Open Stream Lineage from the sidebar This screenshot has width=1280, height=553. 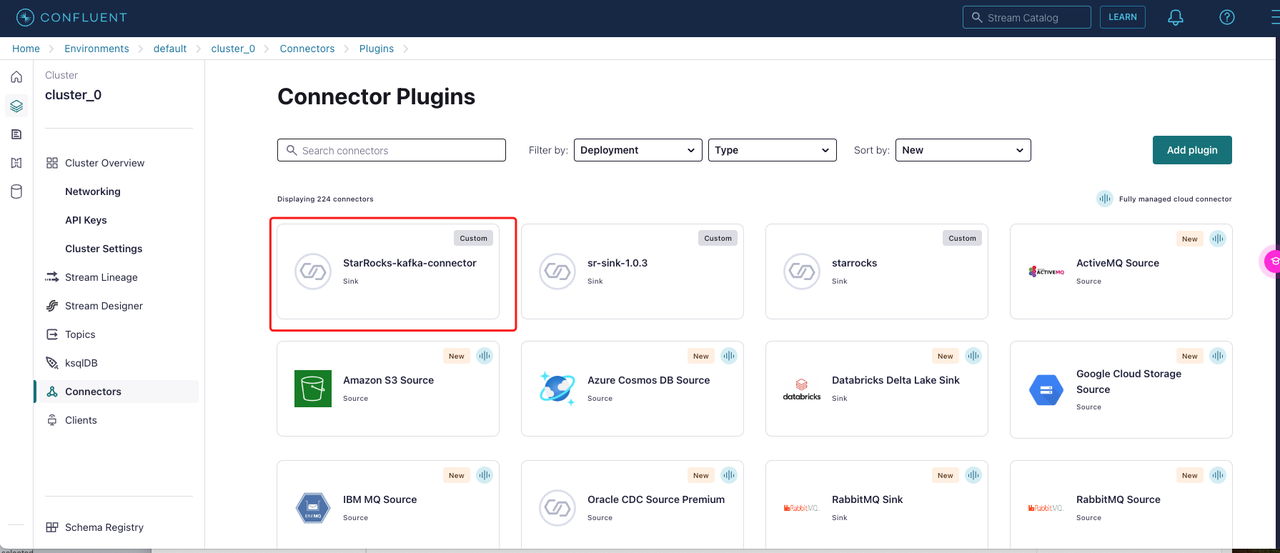click(x=101, y=278)
